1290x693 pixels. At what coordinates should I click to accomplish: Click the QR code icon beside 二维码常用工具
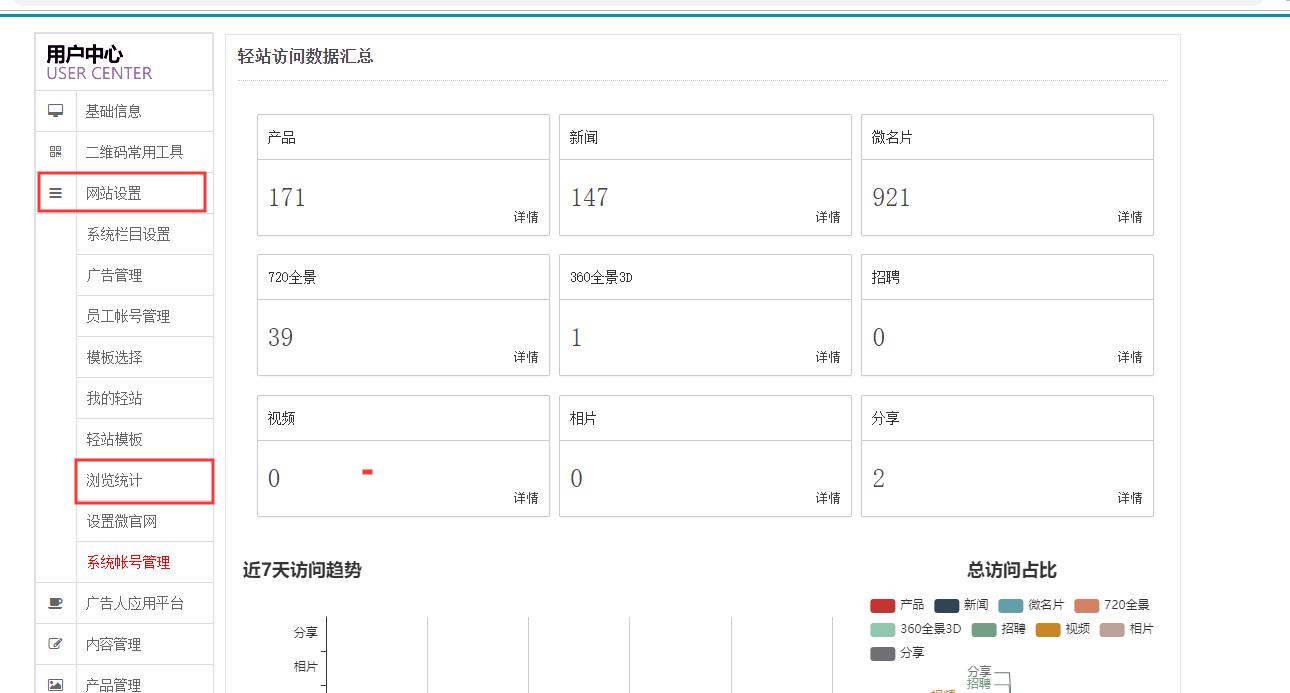56,152
